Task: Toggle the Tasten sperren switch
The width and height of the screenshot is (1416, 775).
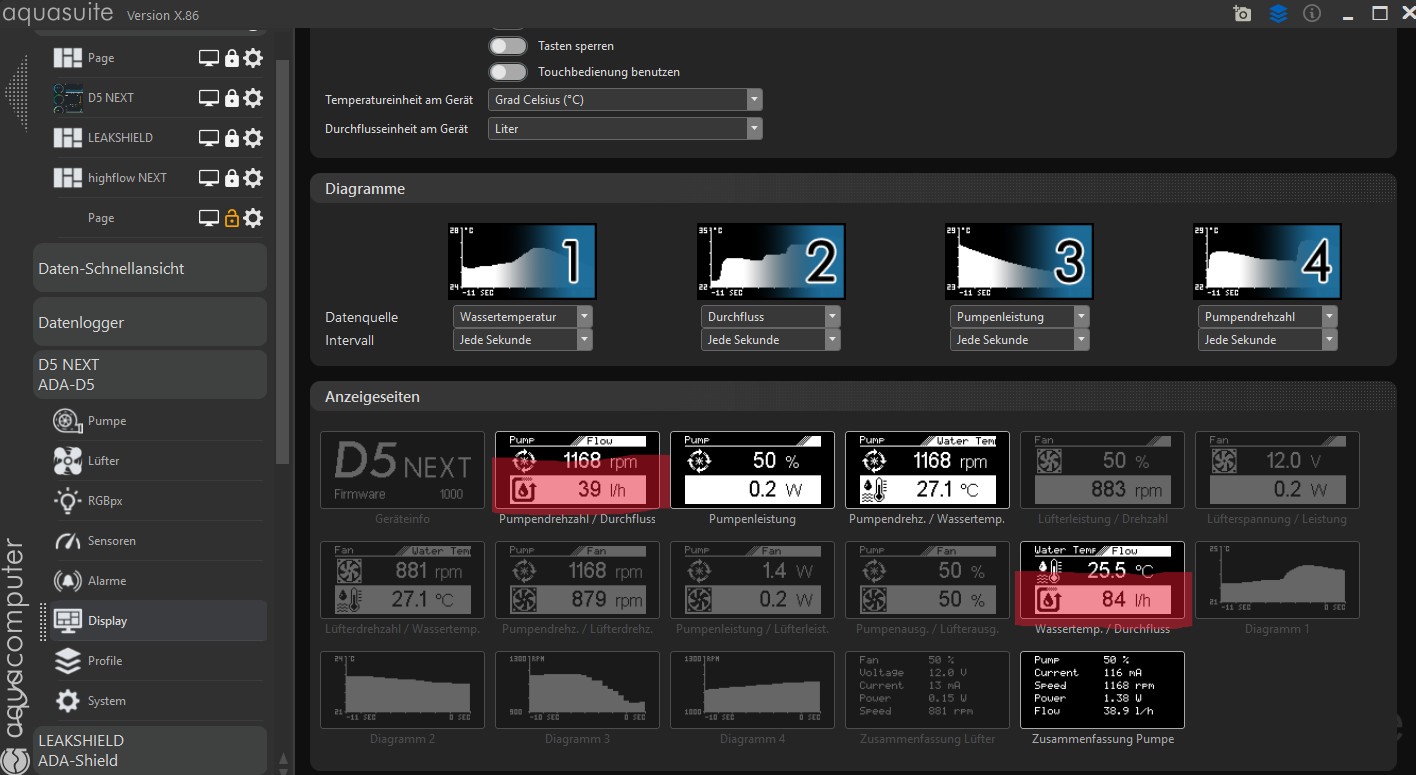Action: [x=508, y=46]
